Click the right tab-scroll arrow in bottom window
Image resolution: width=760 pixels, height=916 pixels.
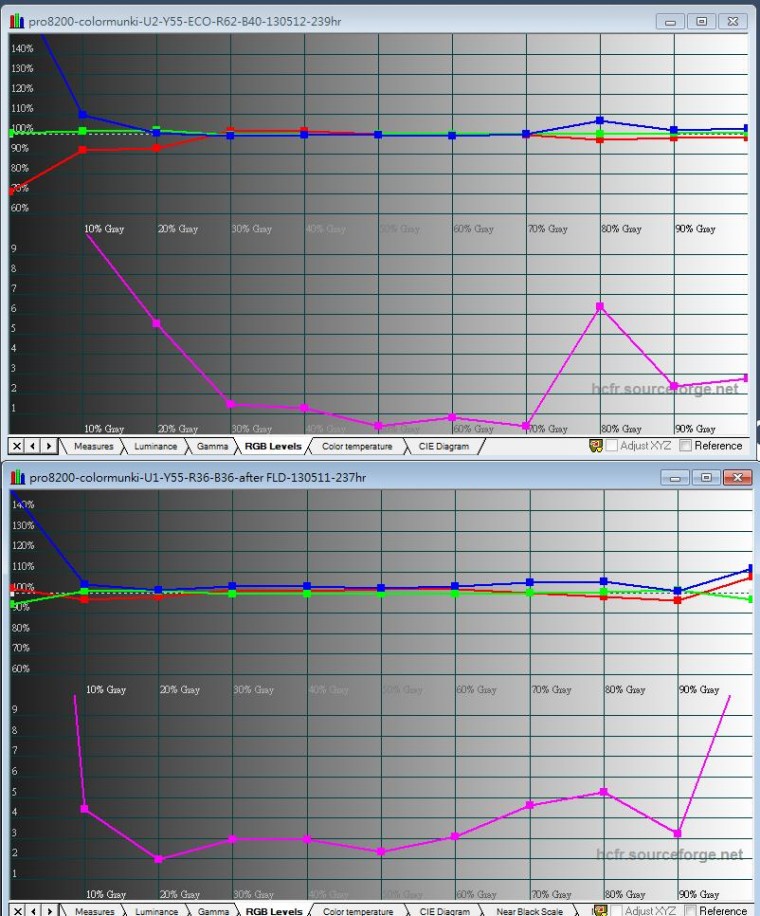pyautogui.click(x=50, y=911)
